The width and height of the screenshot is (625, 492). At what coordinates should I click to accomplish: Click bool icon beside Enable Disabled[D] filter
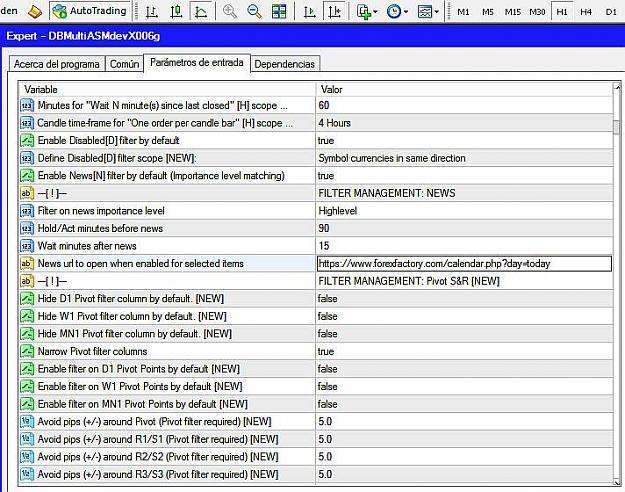coord(27,141)
